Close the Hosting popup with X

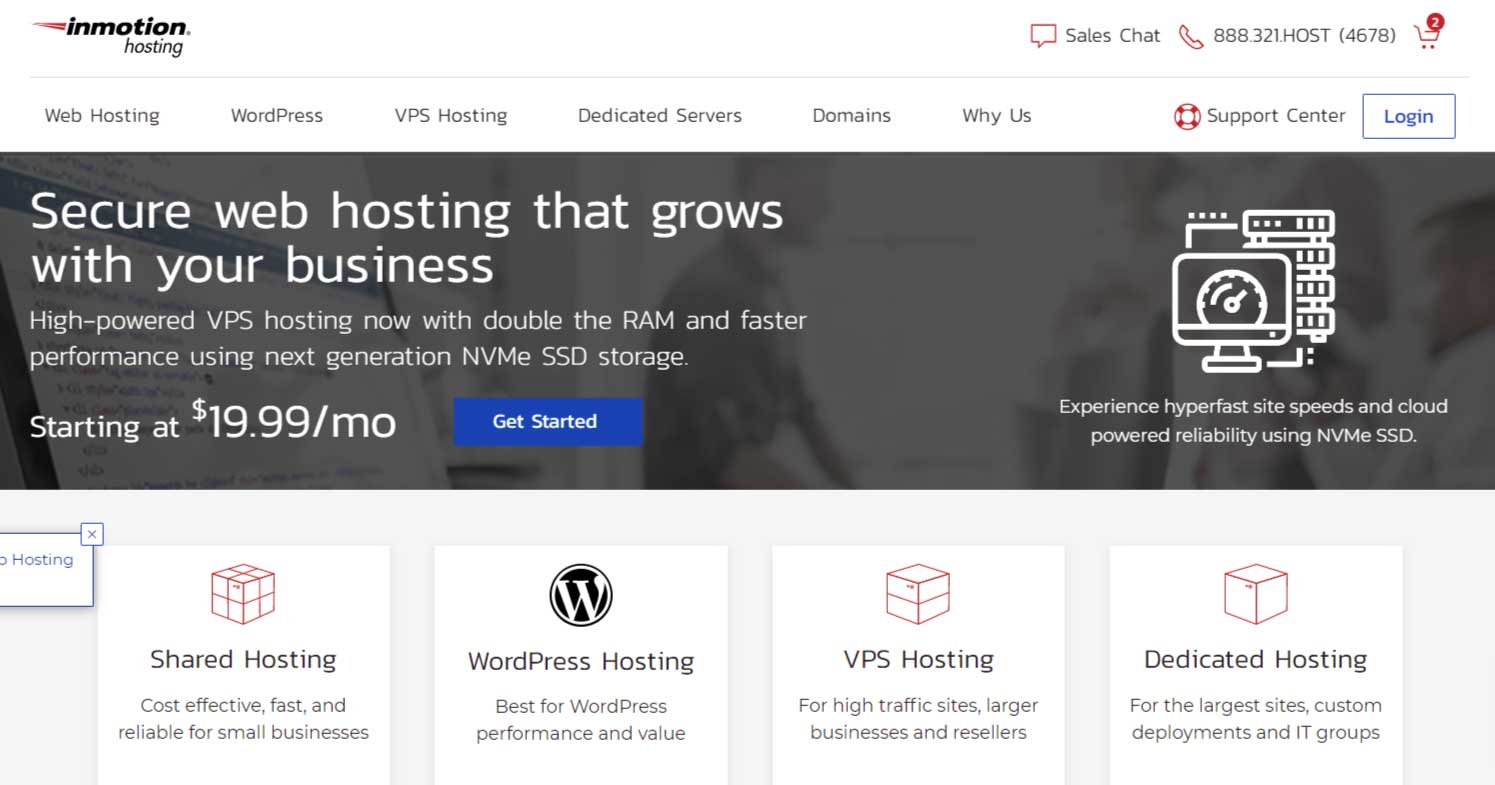(92, 534)
